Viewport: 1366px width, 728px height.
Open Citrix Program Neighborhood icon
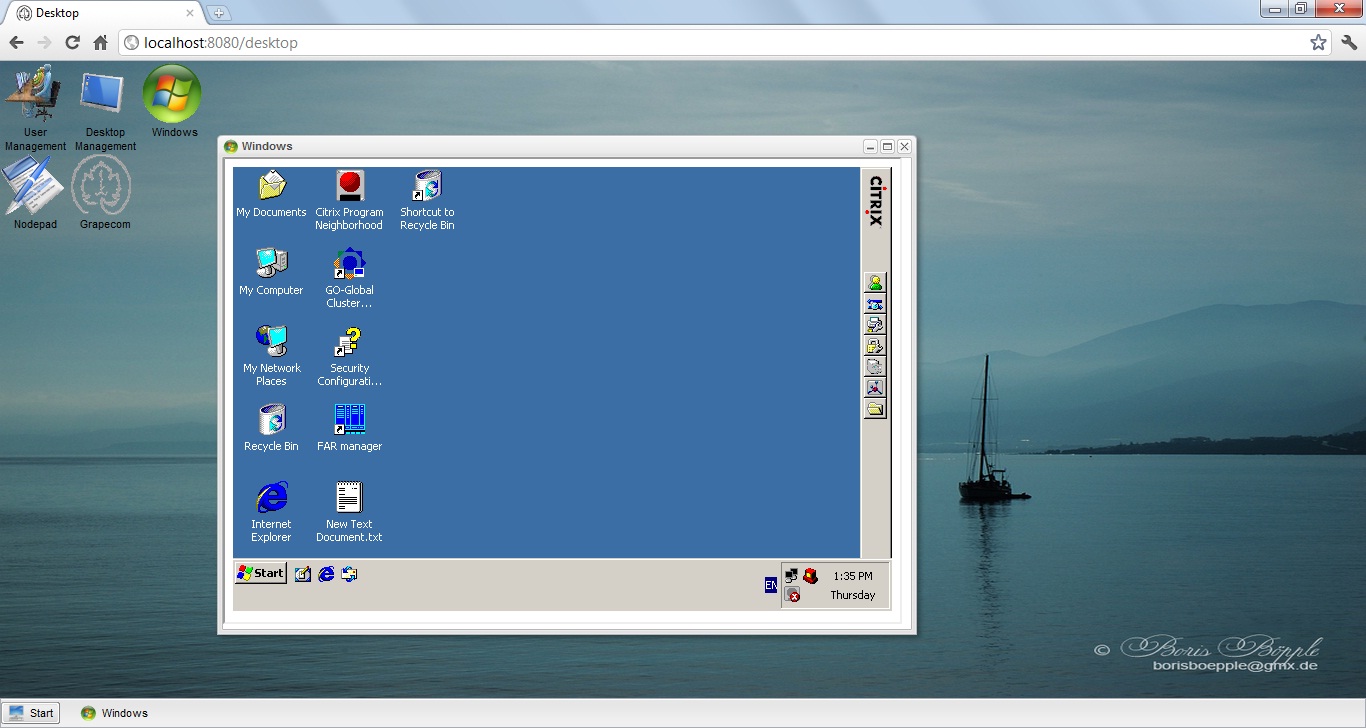tap(349, 187)
